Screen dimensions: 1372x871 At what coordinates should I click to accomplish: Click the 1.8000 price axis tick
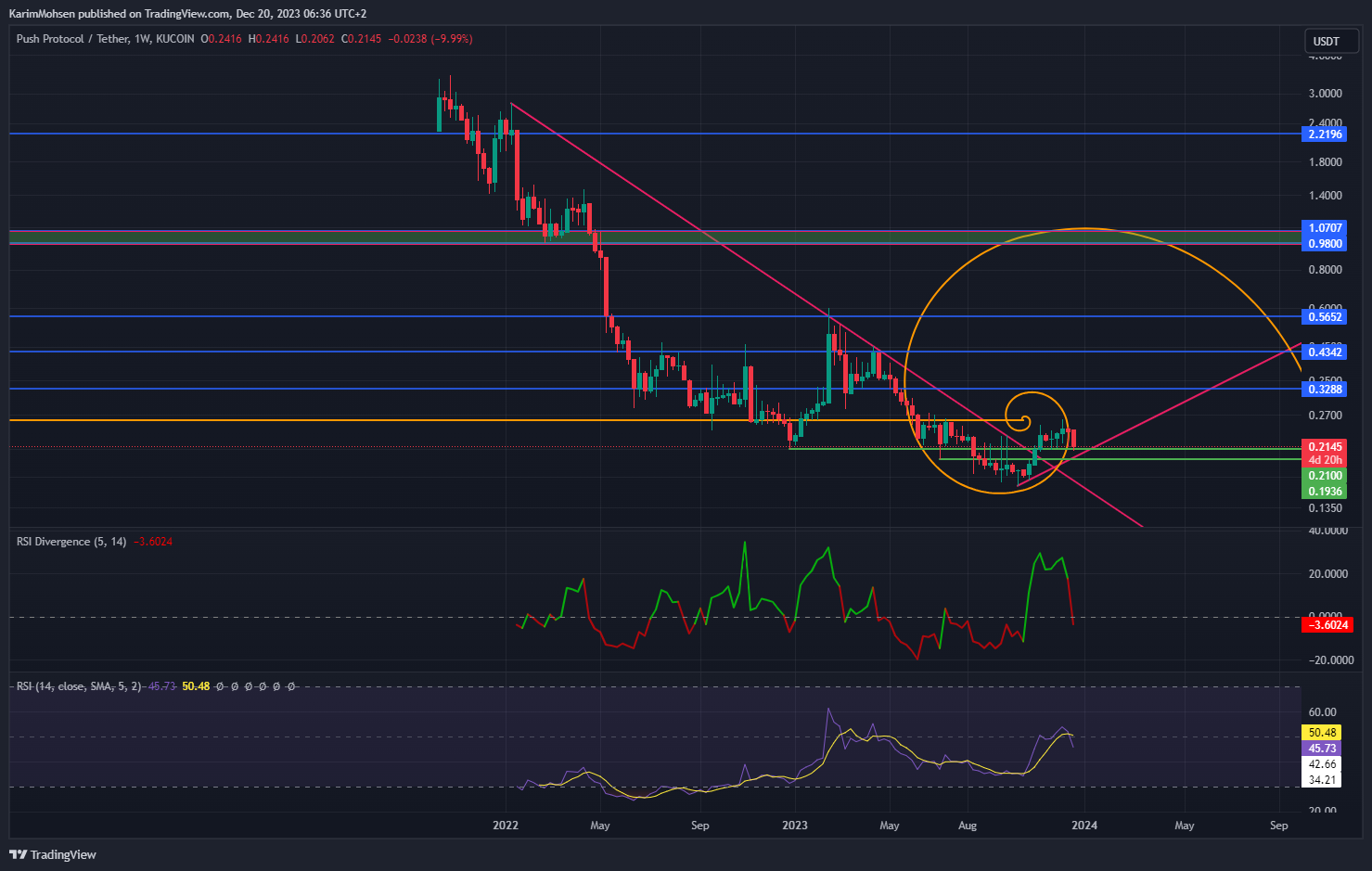(x=1325, y=162)
